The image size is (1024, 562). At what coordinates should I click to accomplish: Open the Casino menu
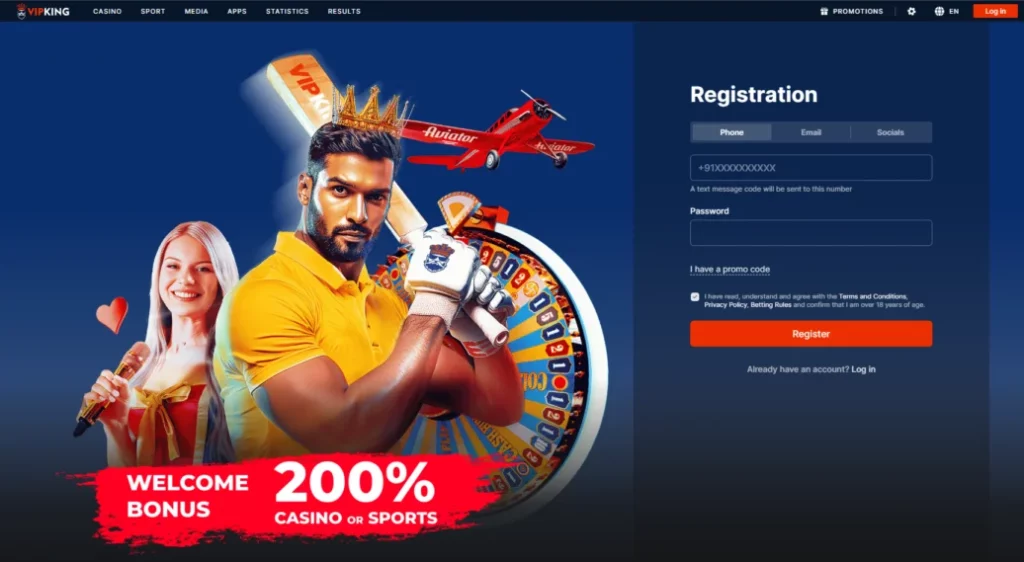tap(107, 11)
